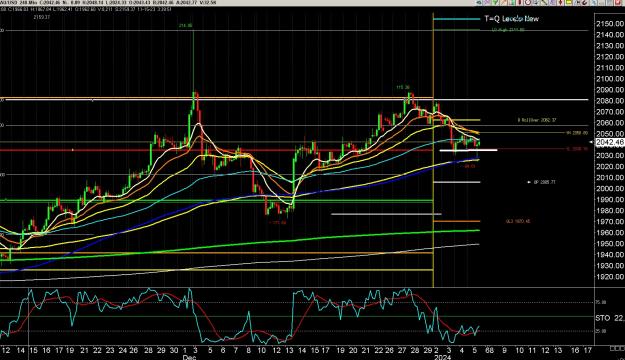
Task: Click the current price tag 2042.46
Action: coord(610,142)
